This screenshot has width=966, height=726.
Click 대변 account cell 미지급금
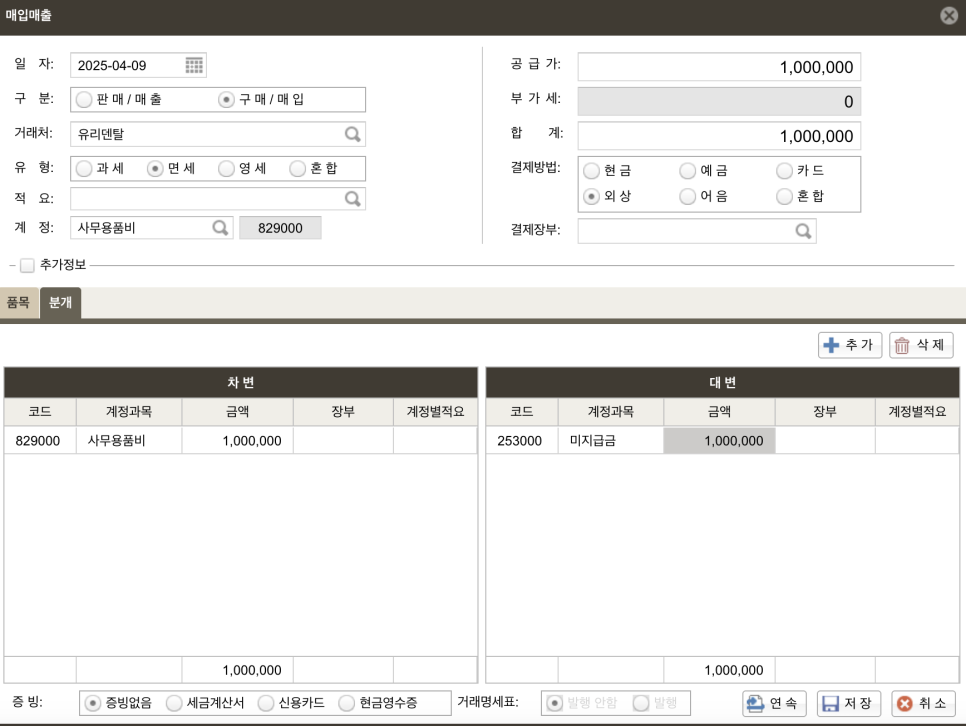coord(611,441)
